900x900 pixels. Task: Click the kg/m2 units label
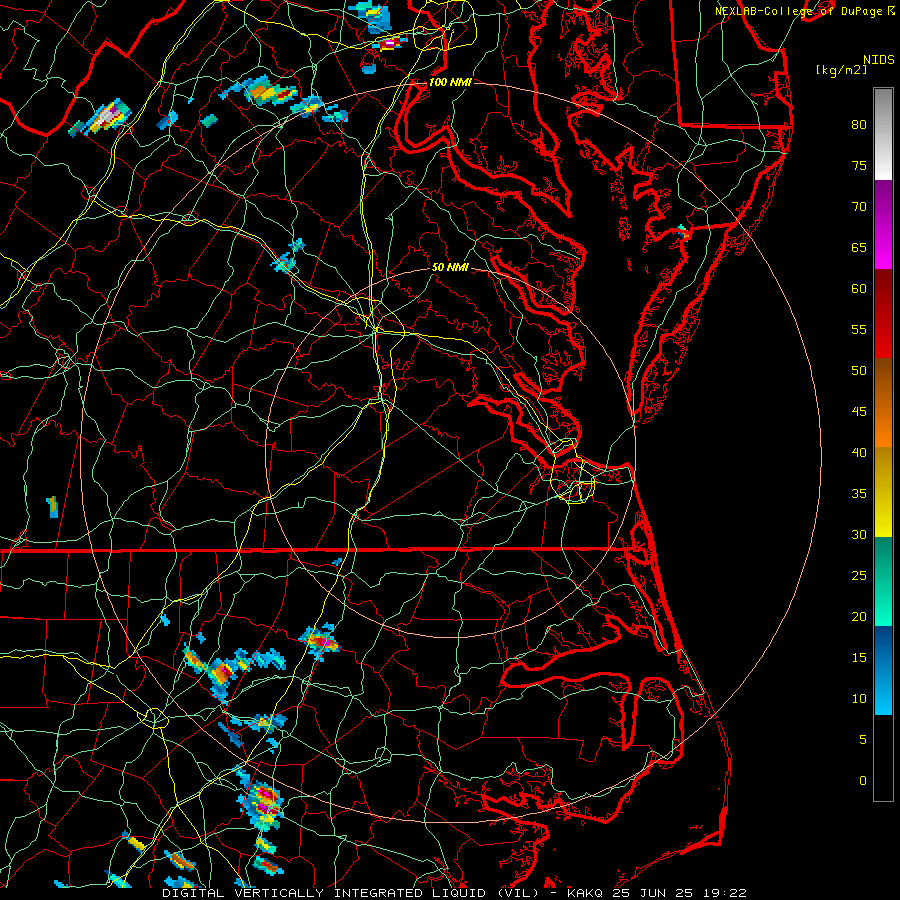pos(841,70)
